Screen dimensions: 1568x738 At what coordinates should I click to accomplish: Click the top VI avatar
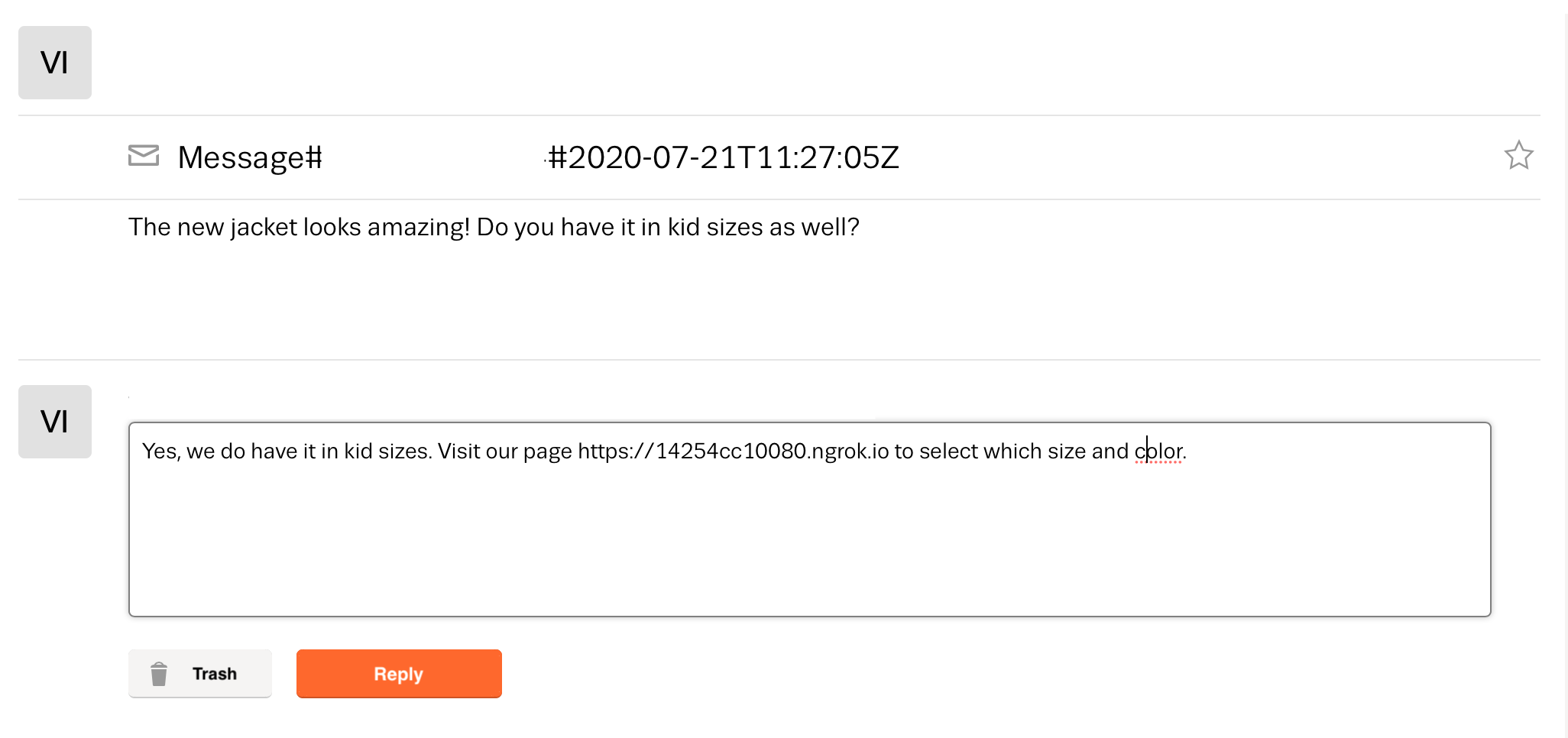(x=55, y=63)
